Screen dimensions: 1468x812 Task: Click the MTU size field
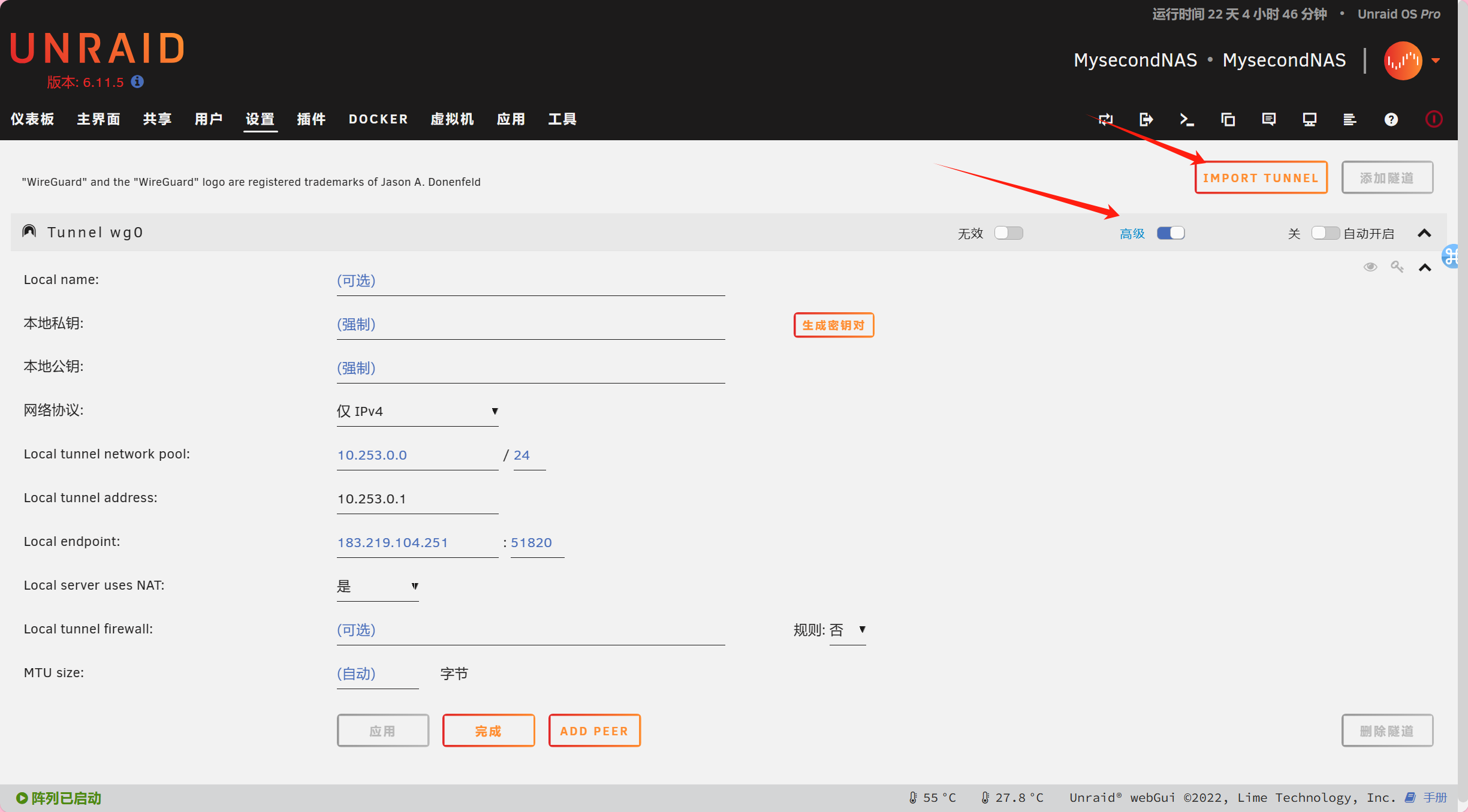pyautogui.click(x=378, y=674)
